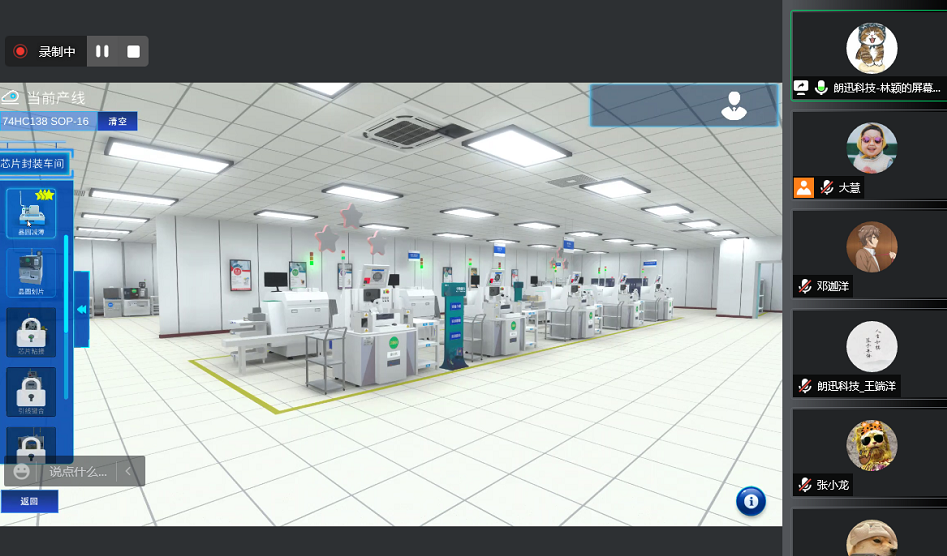This screenshot has width=947, height=556.
Task: Click the muted microphone icon for 张小龙
Action: (804, 485)
